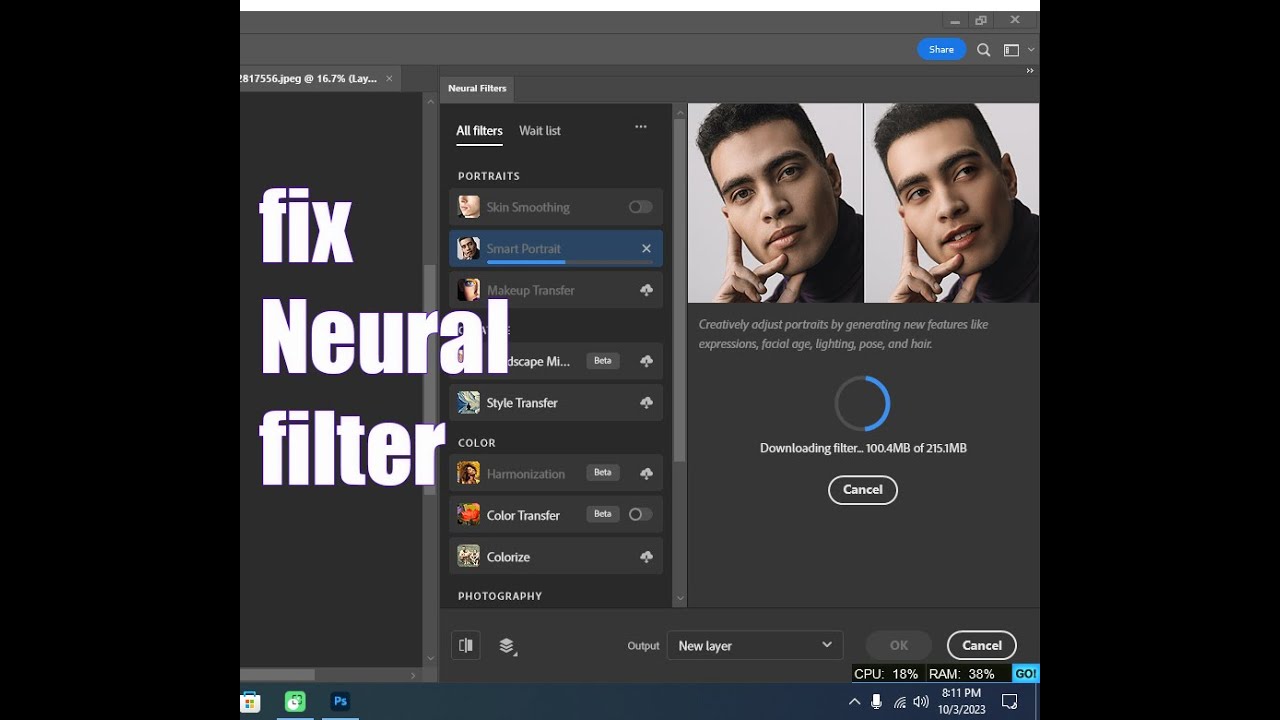This screenshot has height=720, width=1280.
Task: Click the Smart Portrait filter thumbnail icon
Action: (468, 249)
